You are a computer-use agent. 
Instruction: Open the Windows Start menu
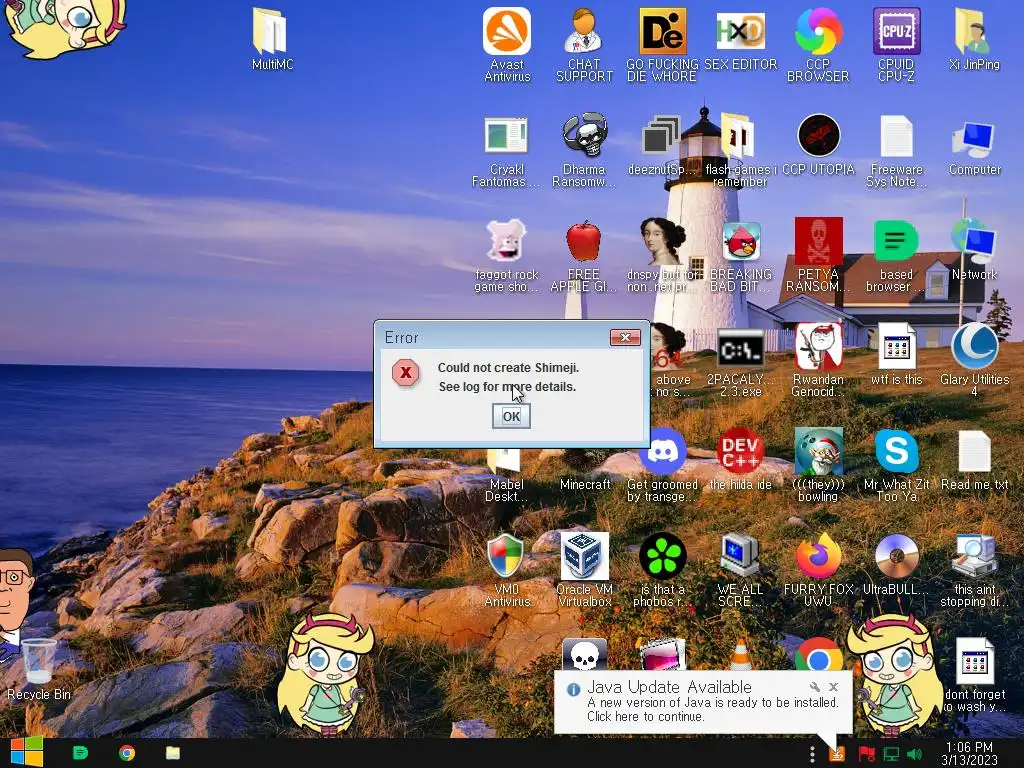27,753
